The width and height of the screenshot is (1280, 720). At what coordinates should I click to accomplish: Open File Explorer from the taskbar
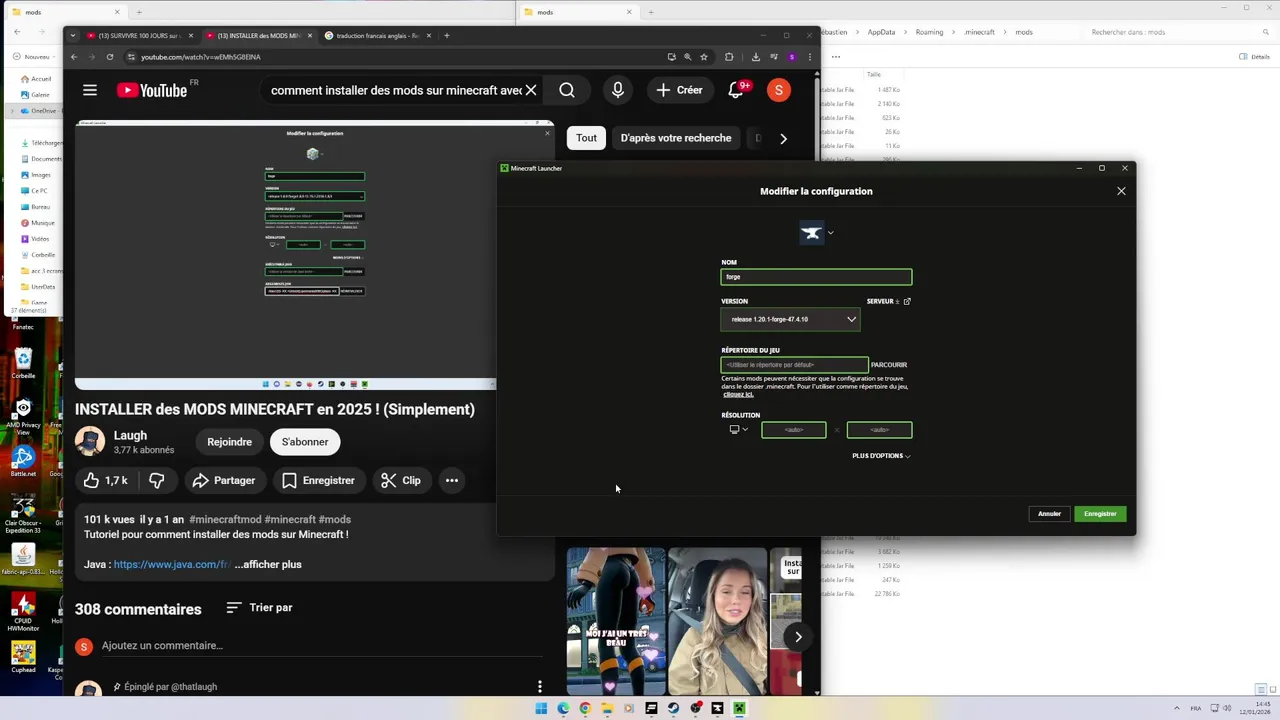coord(607,708)
